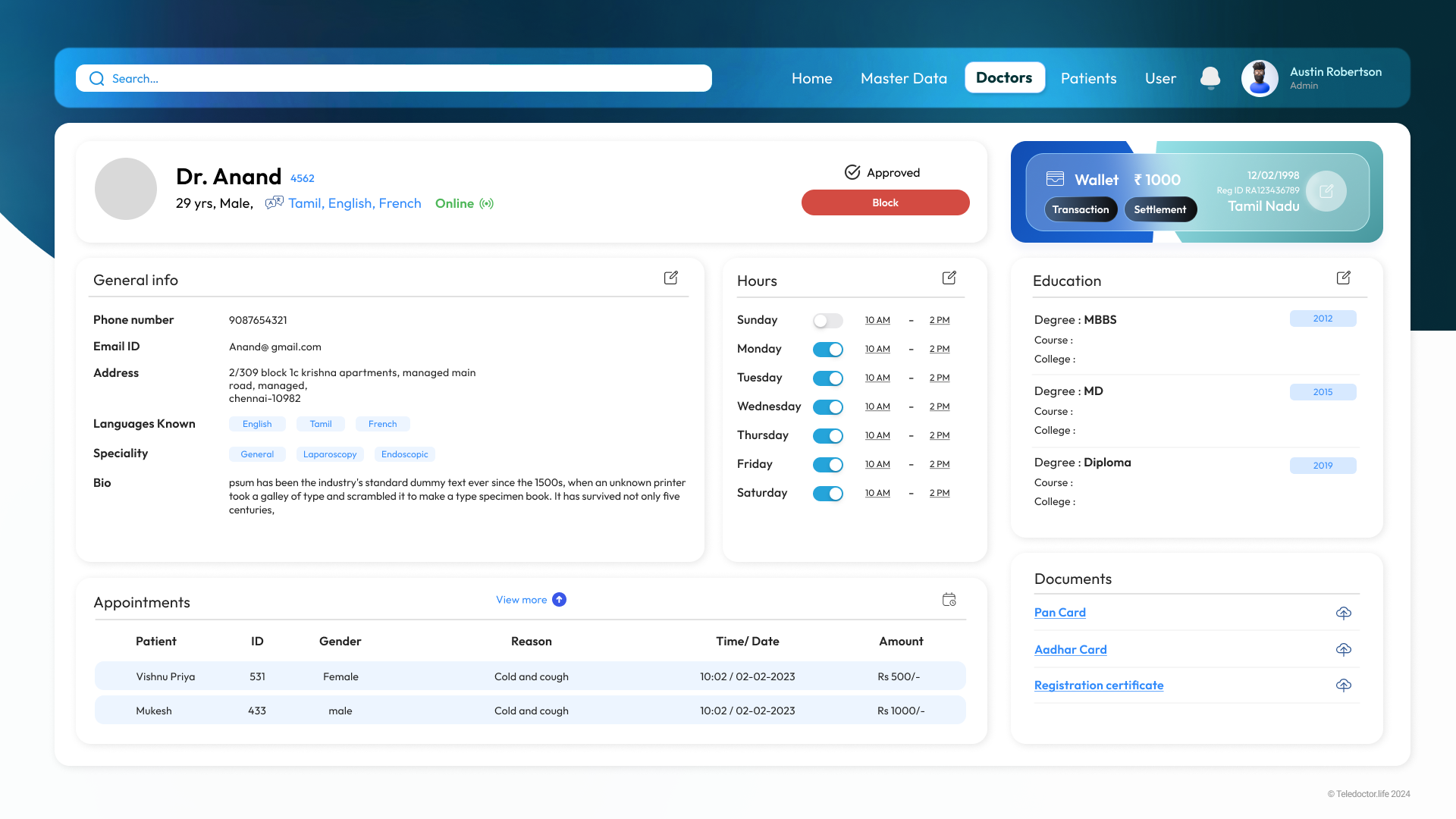Click the email Anand@ gmail.com
This screenshot has height=819, width=1456.
275,347
